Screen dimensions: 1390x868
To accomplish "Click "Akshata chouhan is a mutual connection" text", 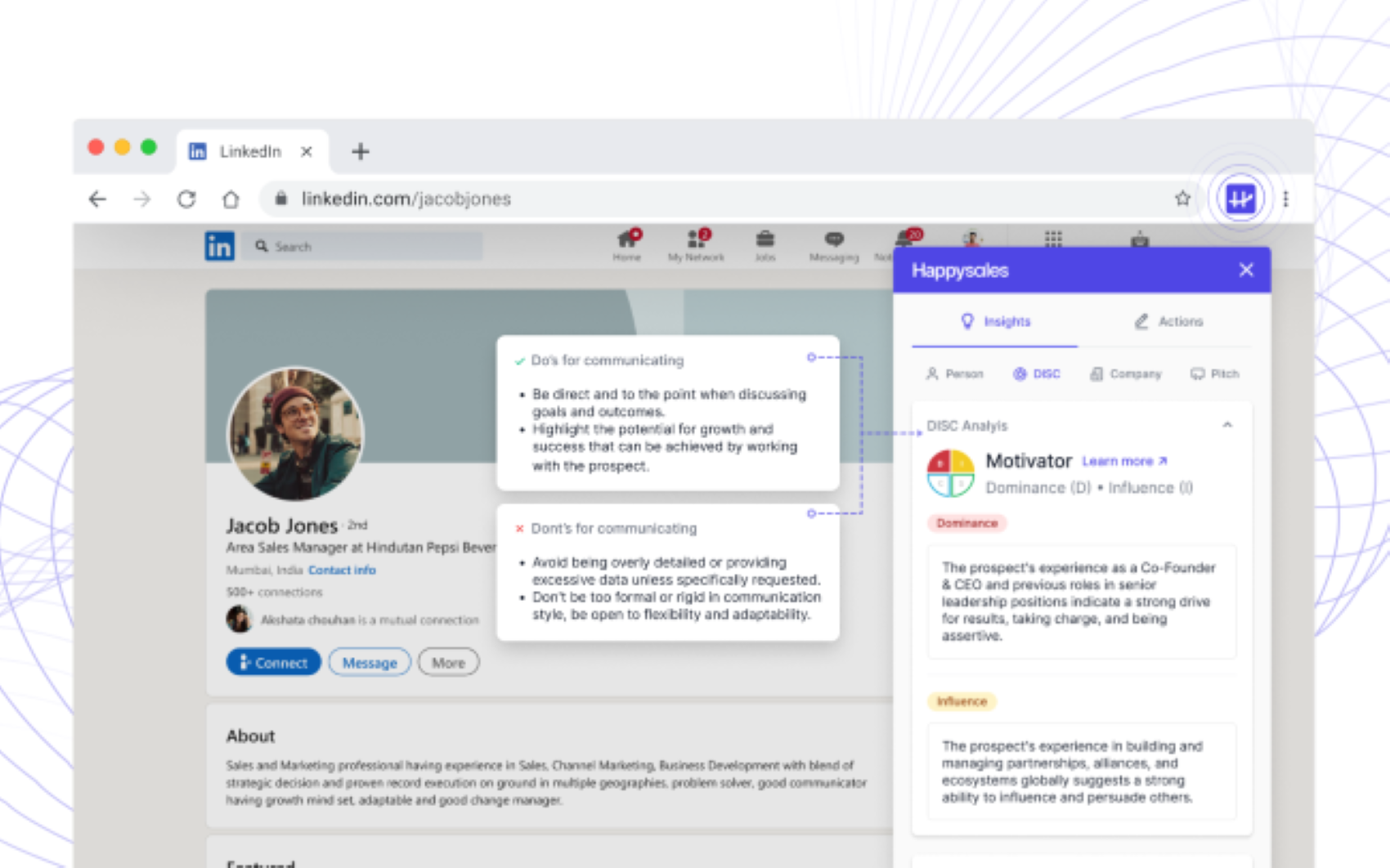I will point(370,620).
